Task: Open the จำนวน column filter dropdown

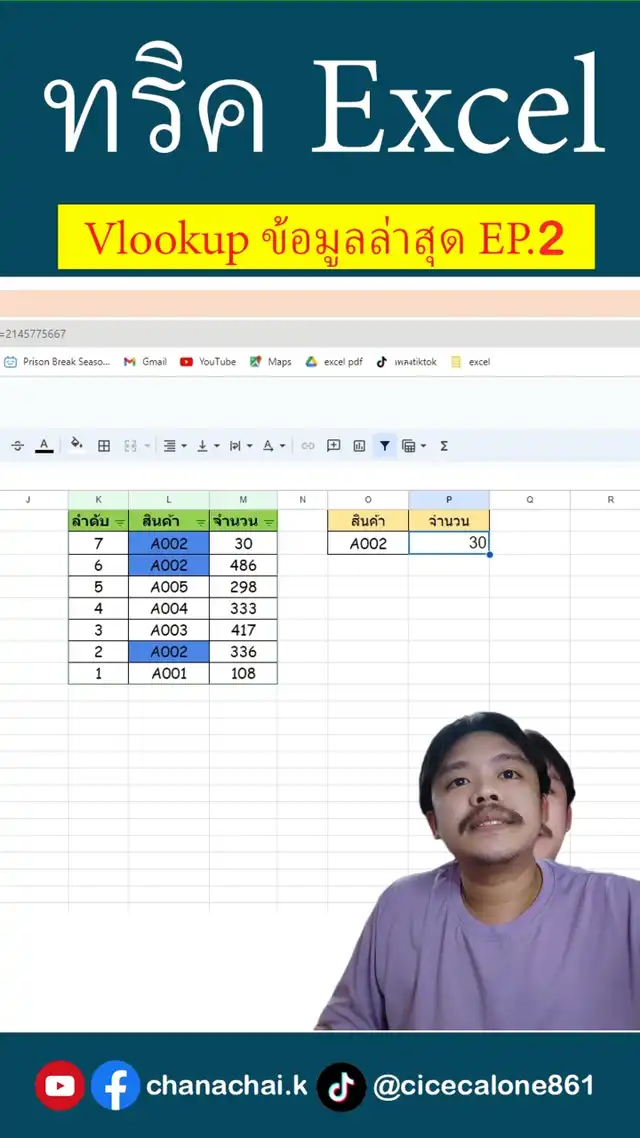Action: pyautogui.click(x=269, y=522)
